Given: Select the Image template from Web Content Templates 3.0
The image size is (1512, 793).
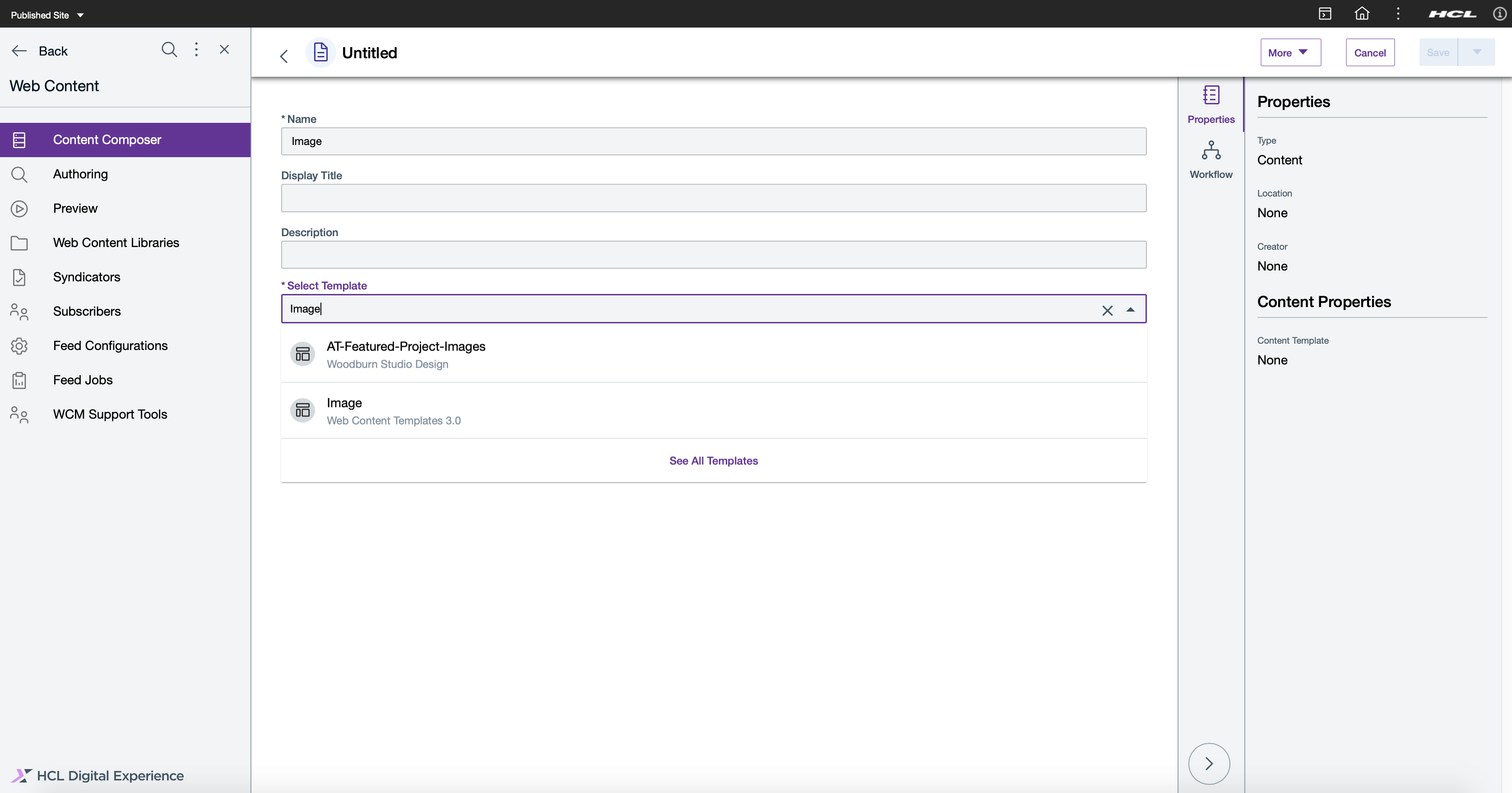Looking at the screenshot, I should coord(714,410).
